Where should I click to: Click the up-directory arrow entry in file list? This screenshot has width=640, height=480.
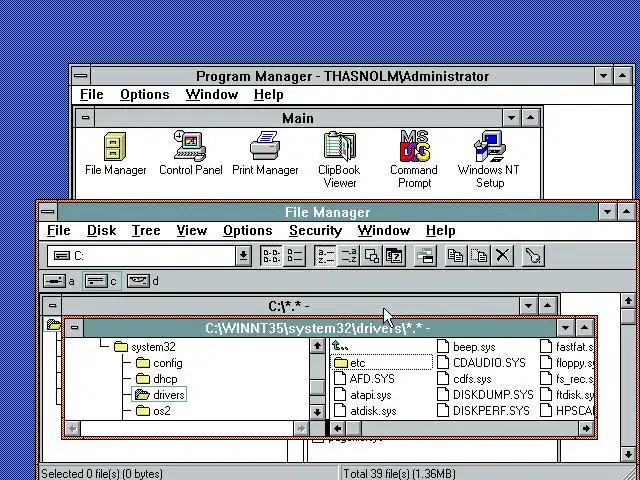(340, 346)
